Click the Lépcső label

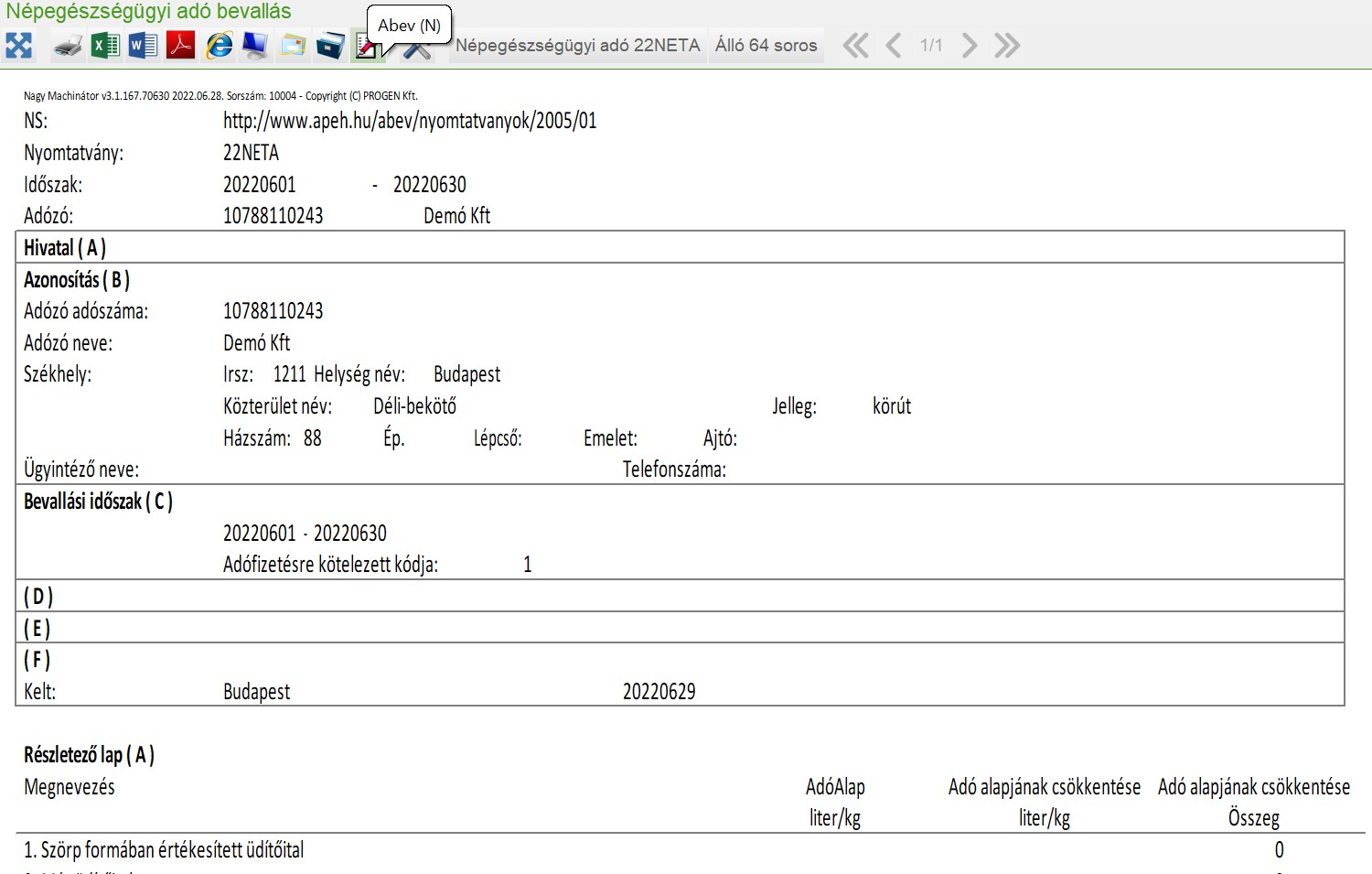click(498, 438)
